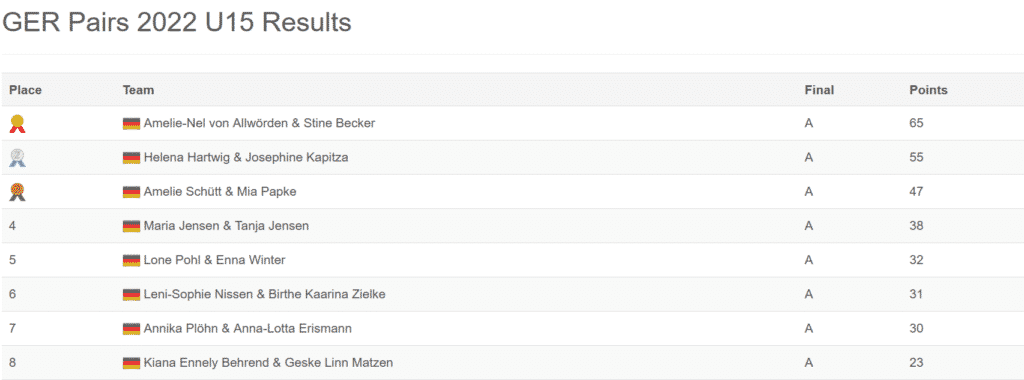Screen dimensions: 1024x380
Task: Click the German flag beside Helena Hartwig
Action: [131, 157]
